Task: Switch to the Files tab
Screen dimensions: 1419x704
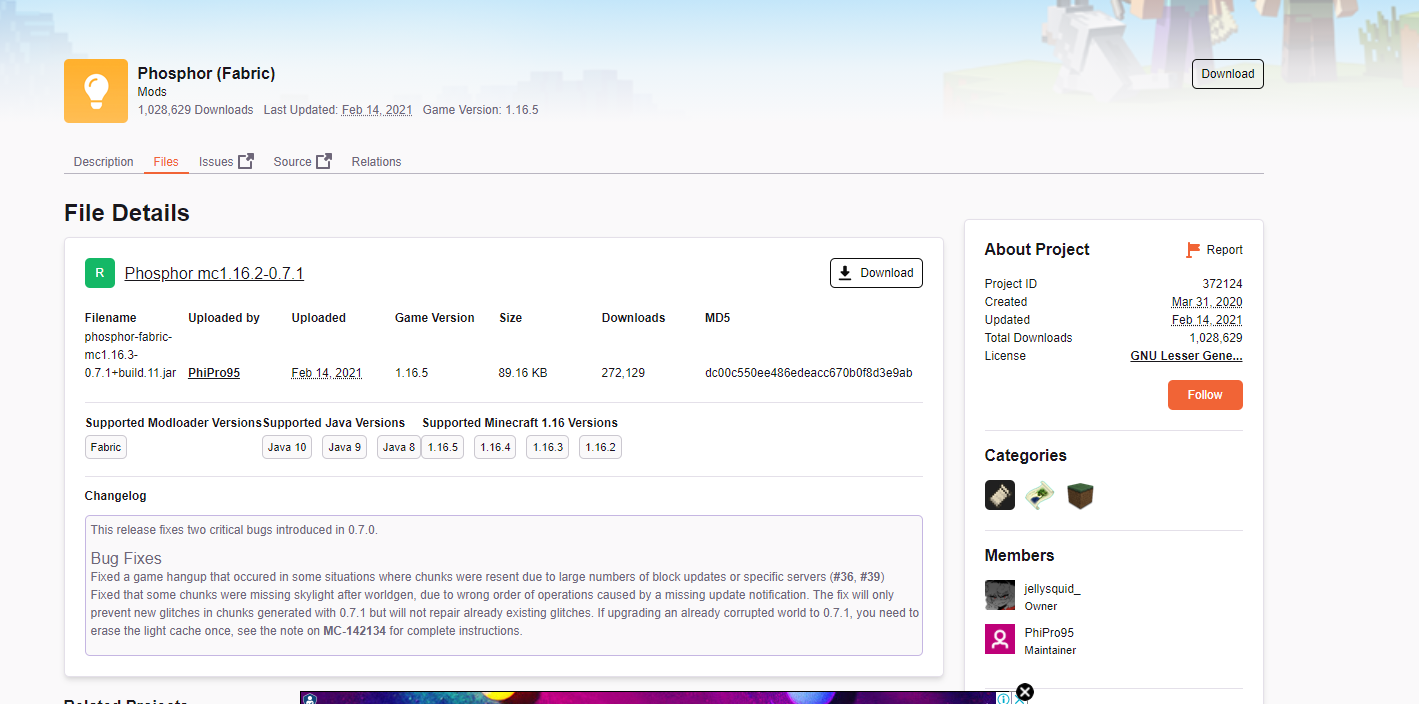Action: point(166,162)
